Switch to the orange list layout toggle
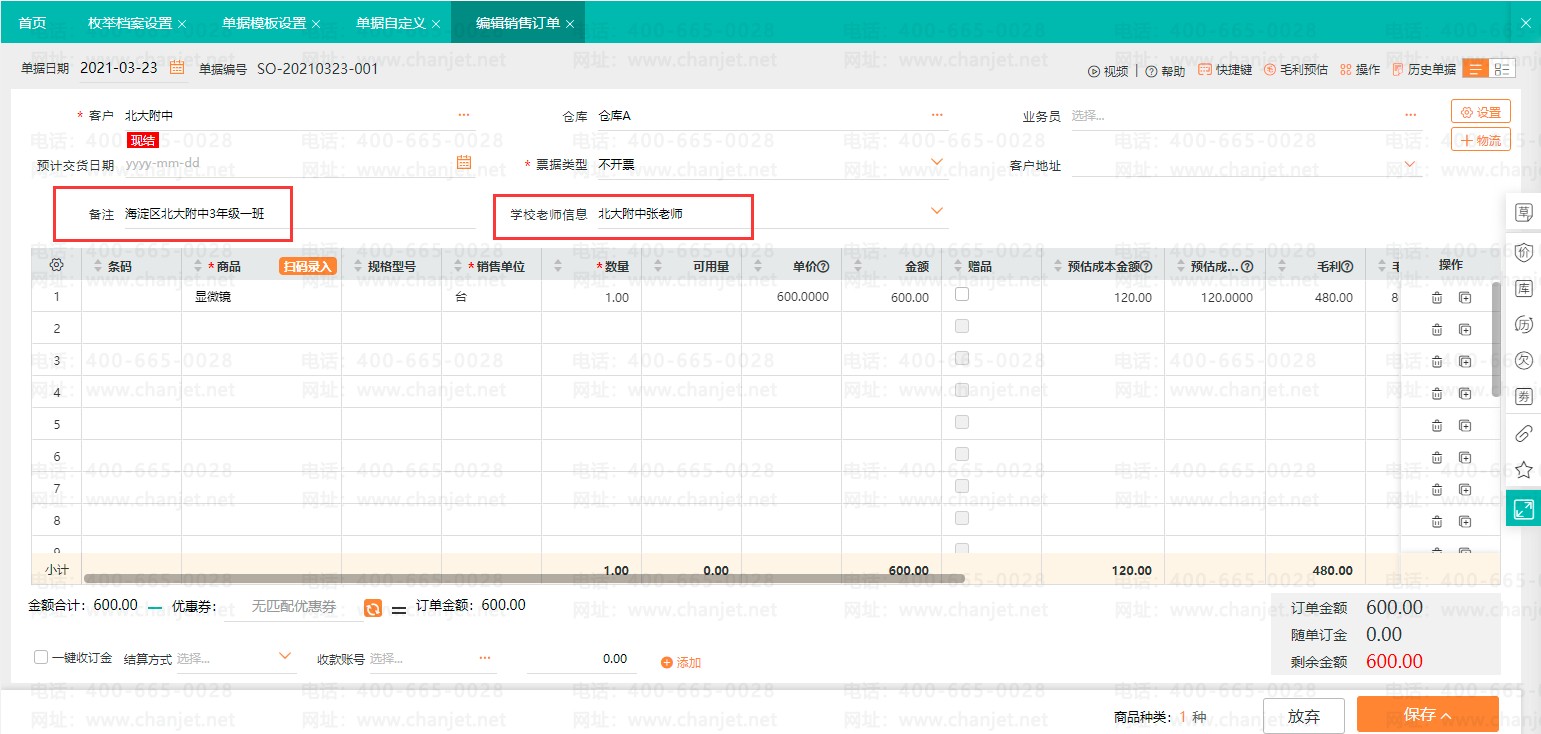The image size is (1541, 734). [1474, 69]
